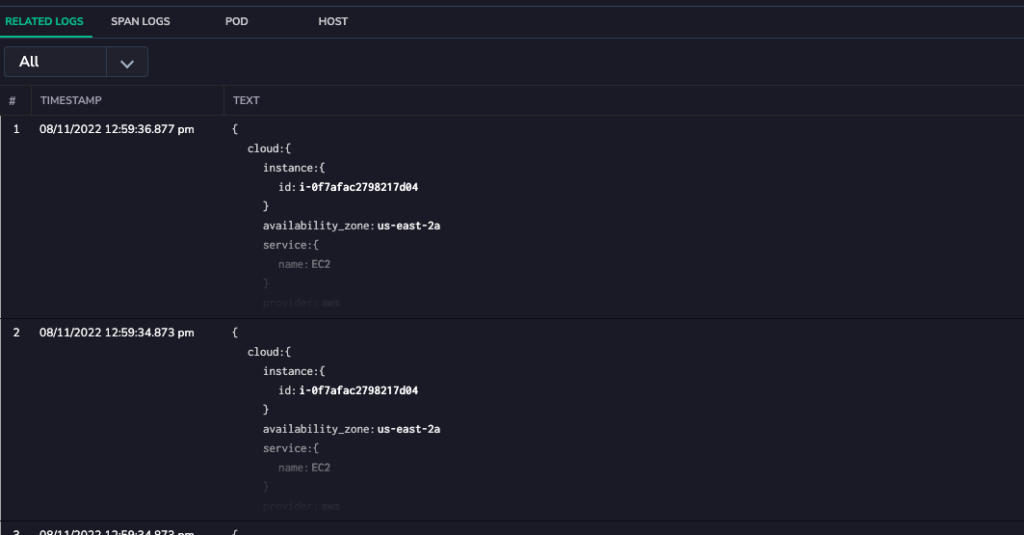
Task: Click instance id value in second log
Action: tap(359, 391)
